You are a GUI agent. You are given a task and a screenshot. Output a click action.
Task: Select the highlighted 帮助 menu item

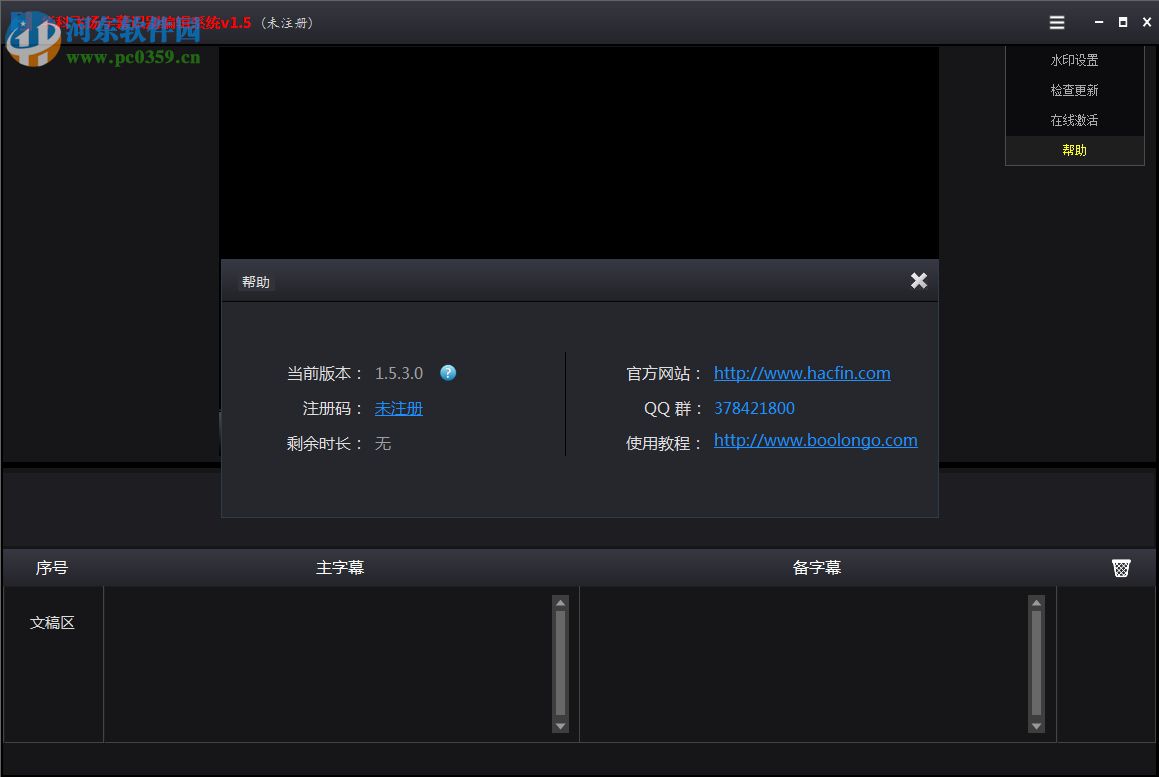(x=1074, y=150)
